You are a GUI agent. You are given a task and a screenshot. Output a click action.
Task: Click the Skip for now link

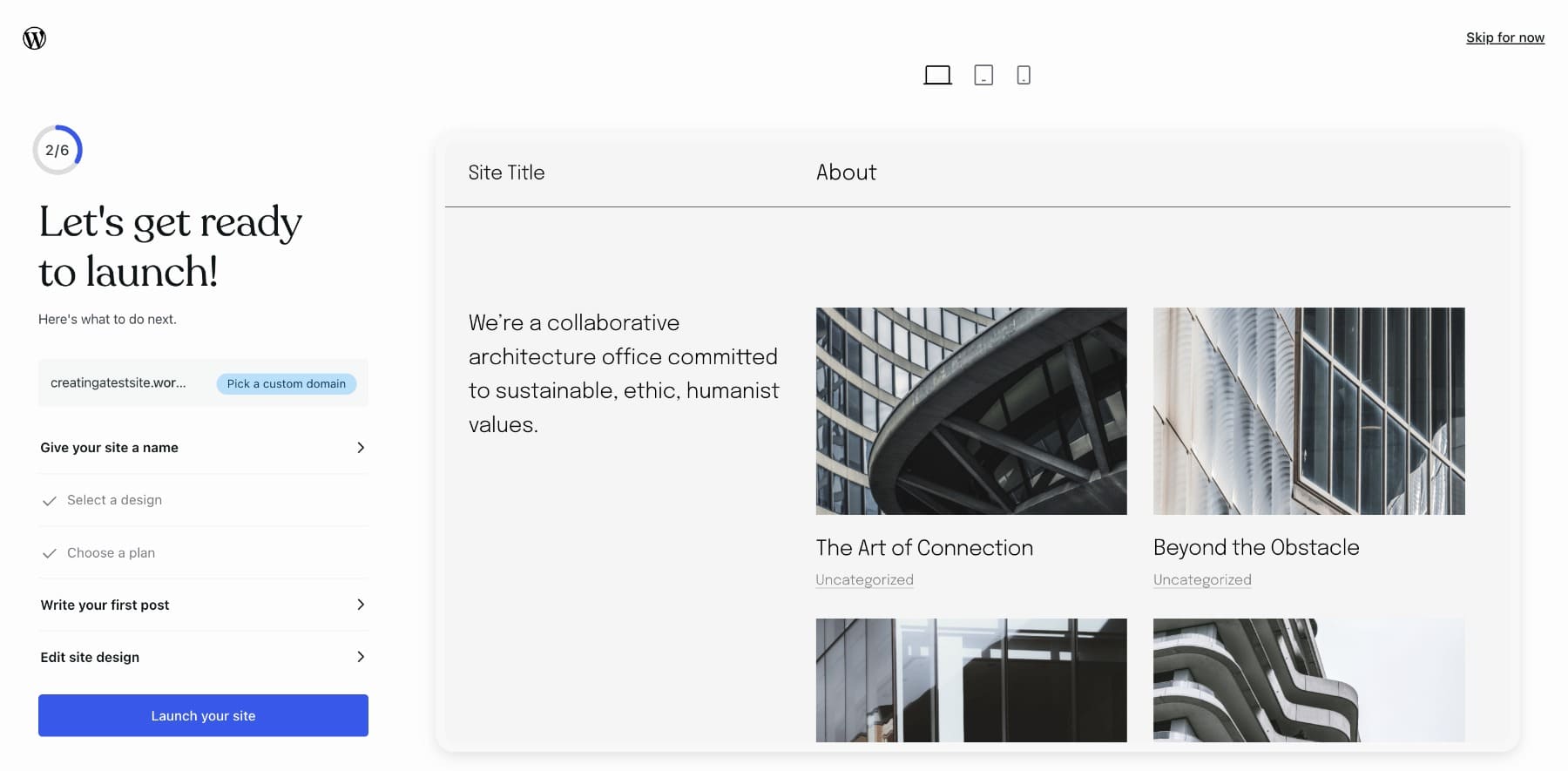click(x=1504, y=37)
